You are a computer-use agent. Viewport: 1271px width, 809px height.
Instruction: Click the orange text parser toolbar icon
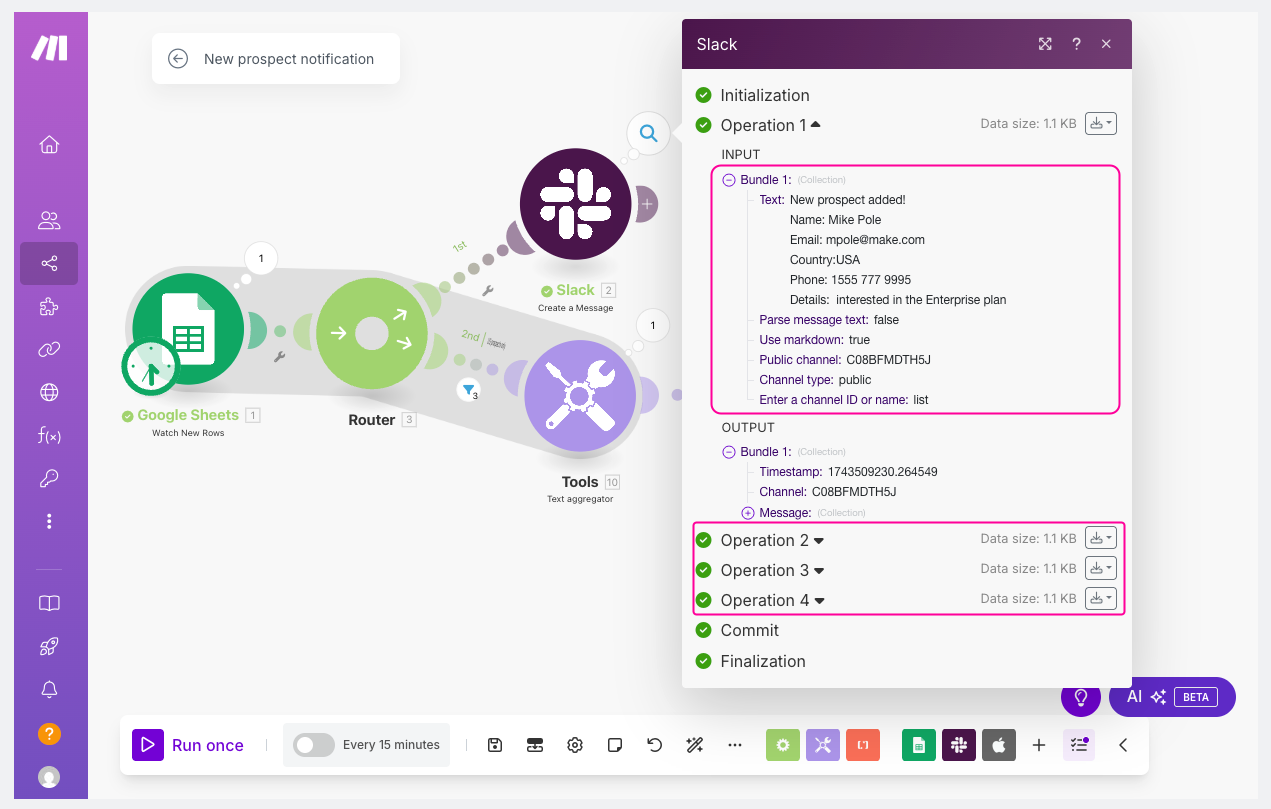point(863,745)
